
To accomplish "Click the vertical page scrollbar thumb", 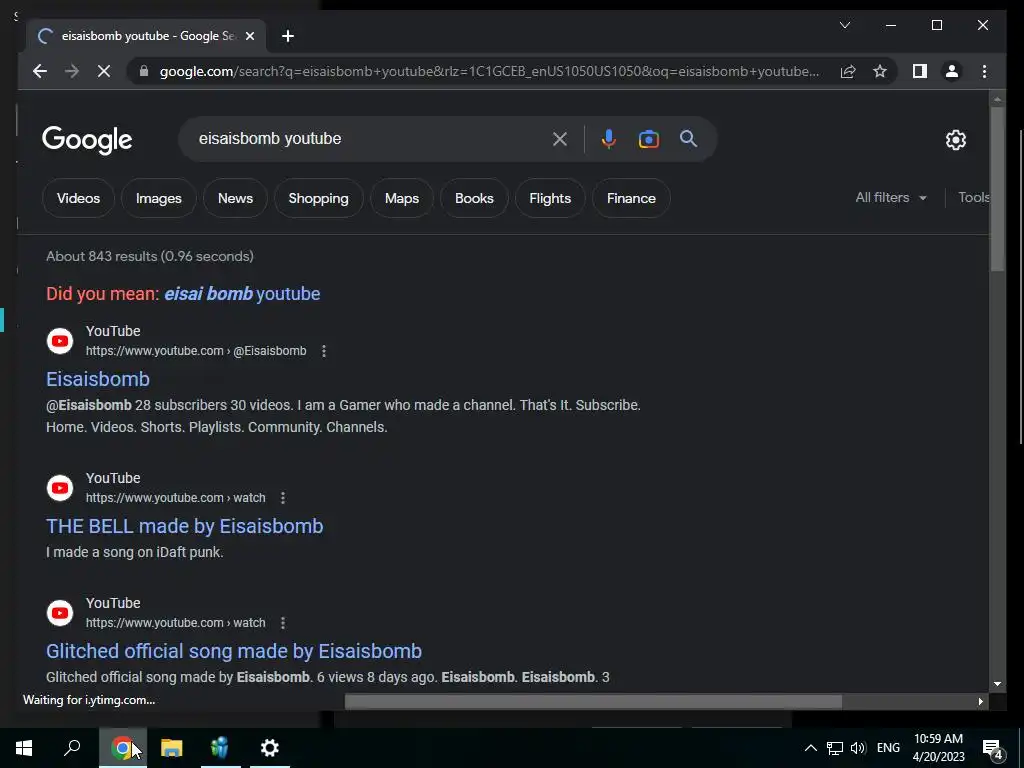I will click(x=997, y=189).
